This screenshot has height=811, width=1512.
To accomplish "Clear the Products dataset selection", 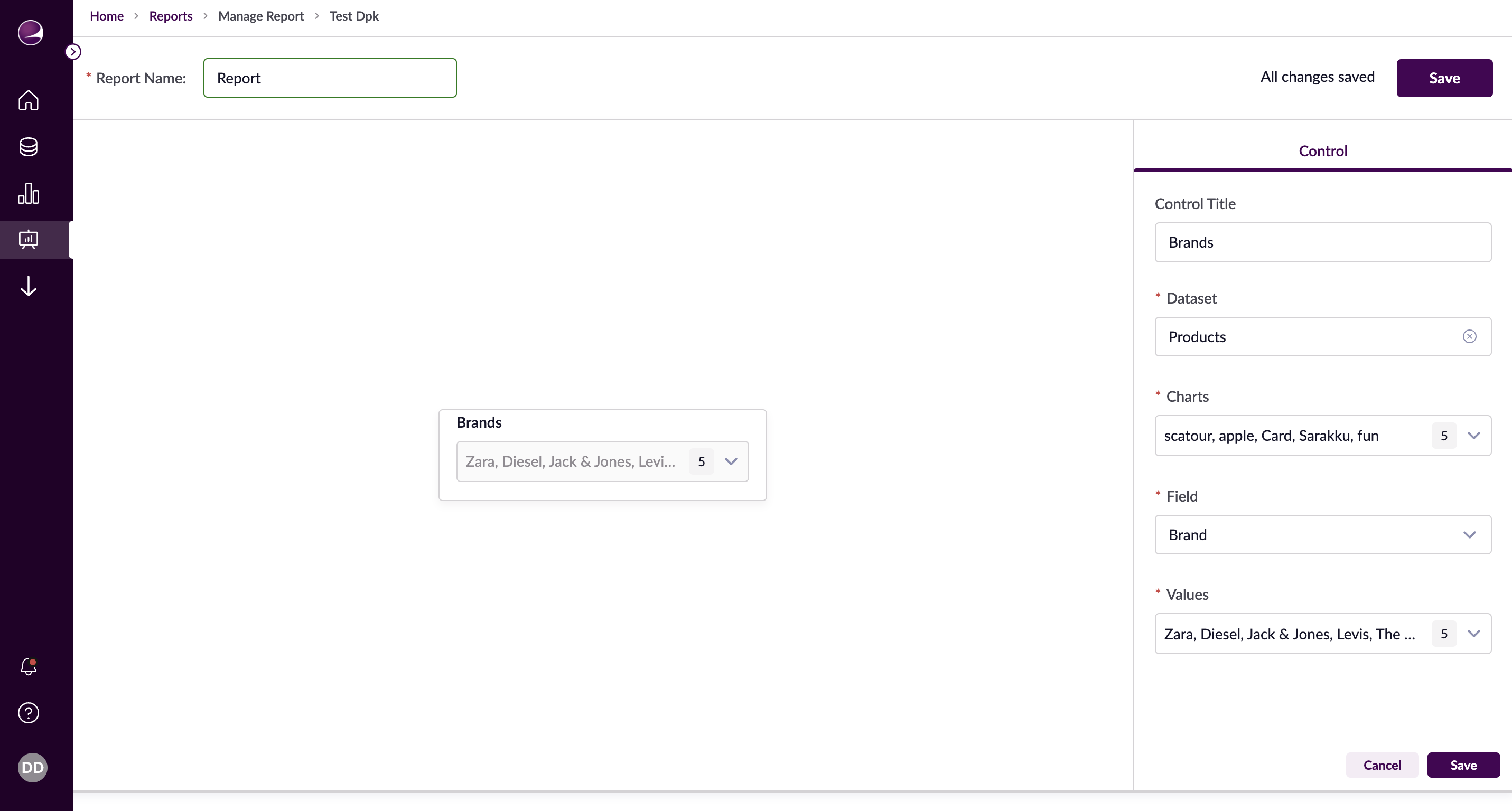I will point(1469,336).
